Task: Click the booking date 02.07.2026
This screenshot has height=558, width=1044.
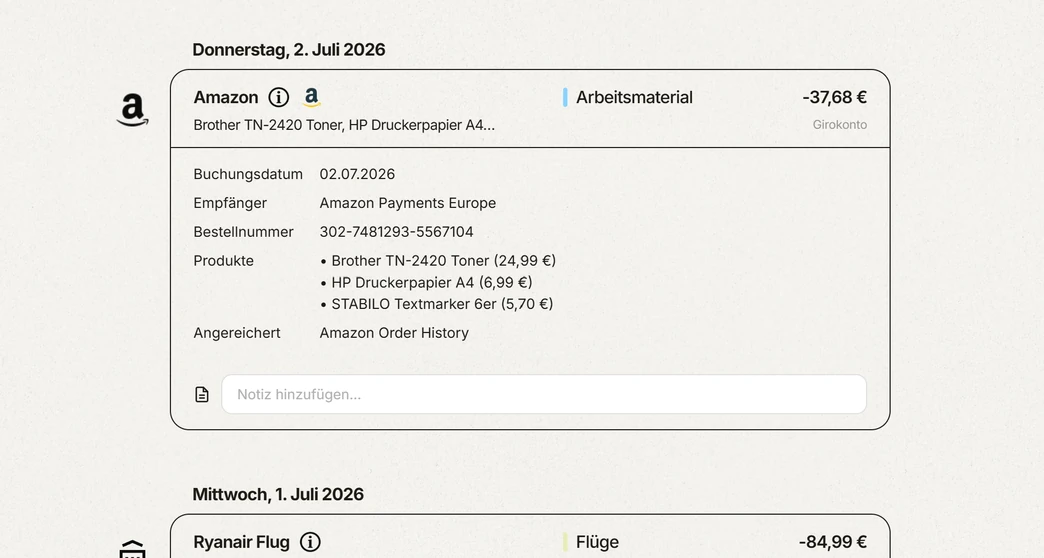Action: pos(357,174)
